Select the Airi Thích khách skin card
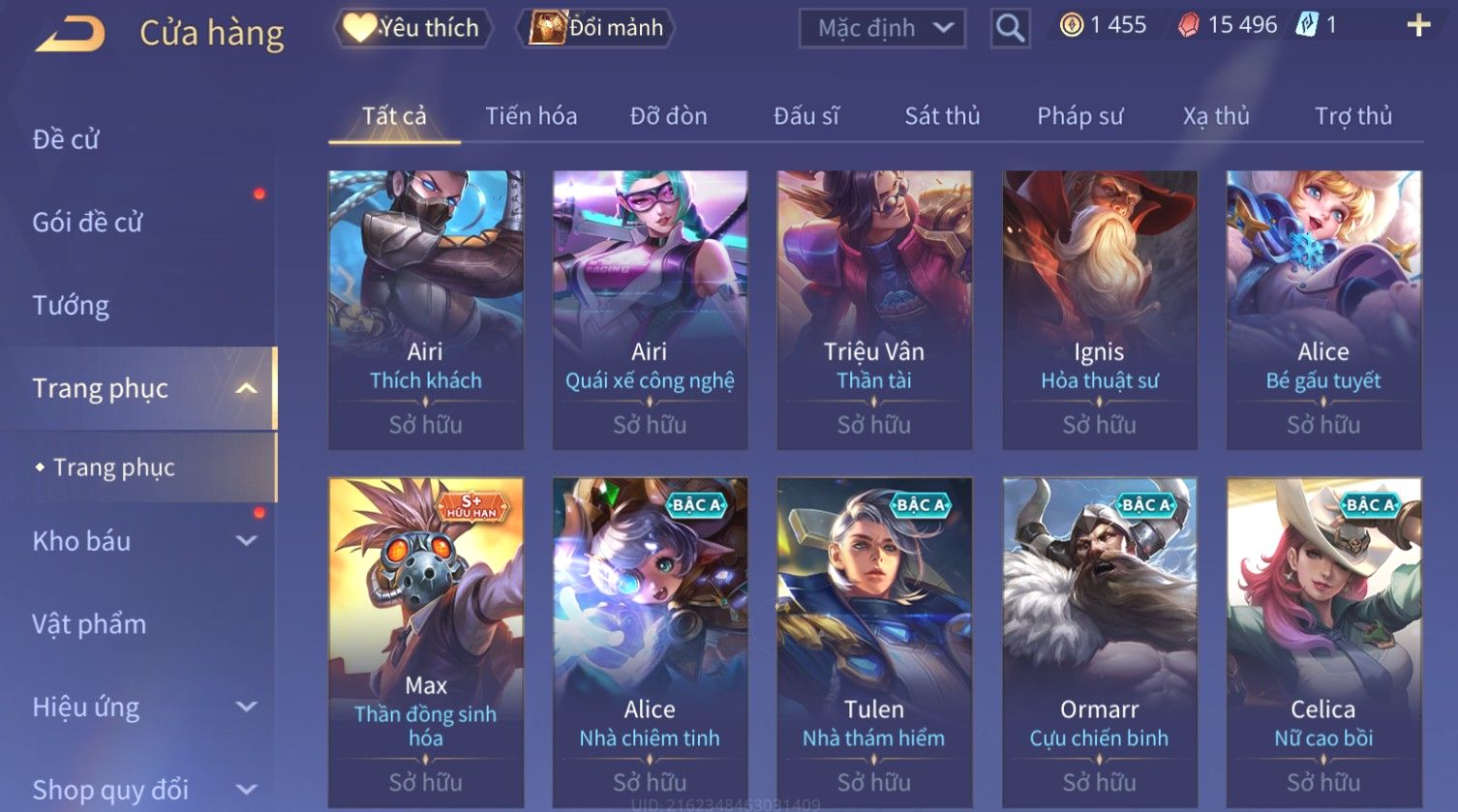Image resolution: width=1458 pixels, height=812 pixels. coord(426,310)
